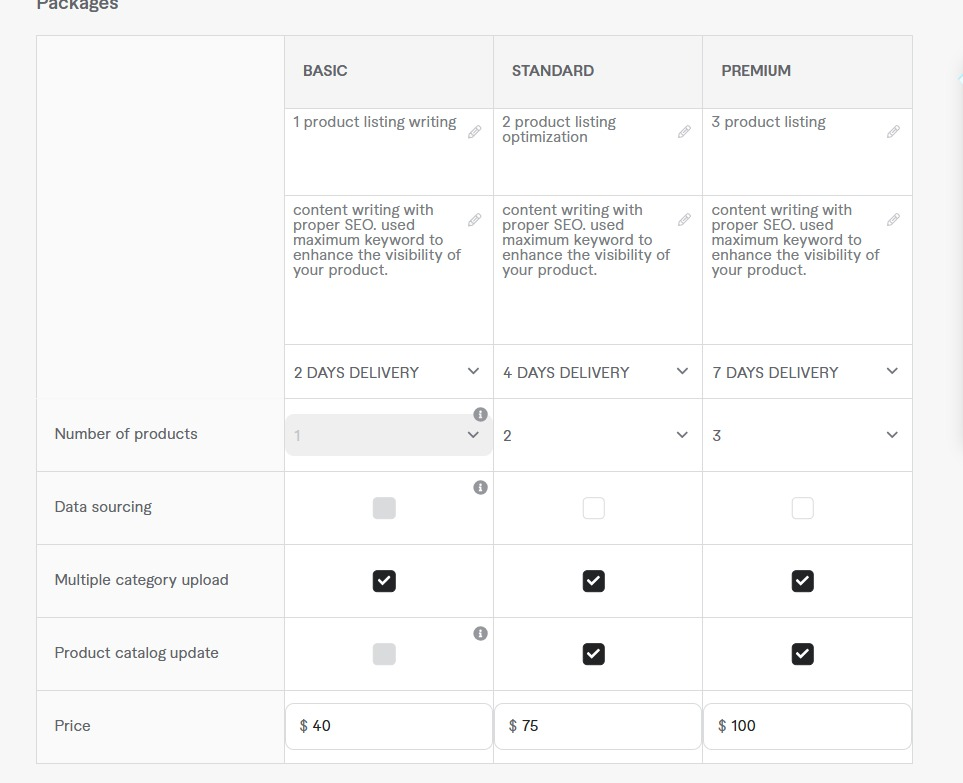This screenshot has width=963, height=783.
Task: Expand Standard number of products dropdown
Action: coord(598,435)
